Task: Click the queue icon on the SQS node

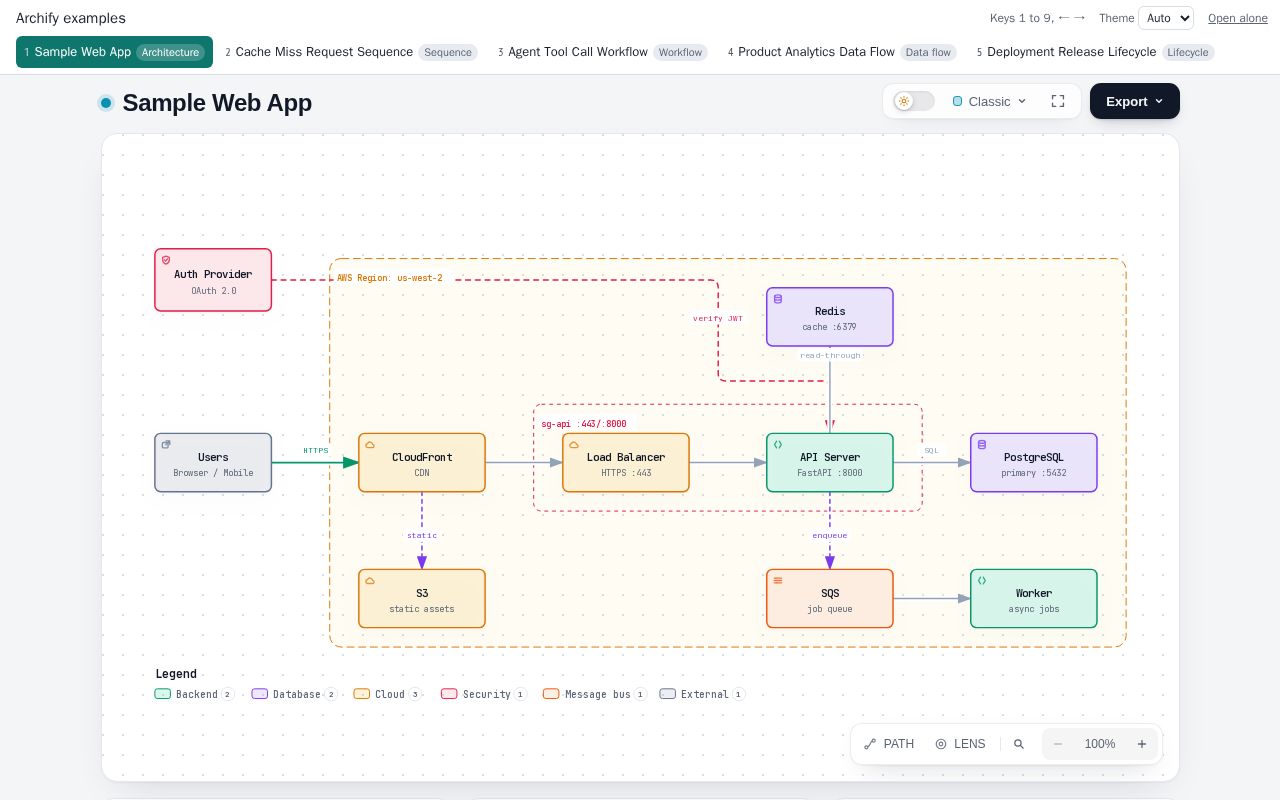Action: (x=778, y=580)
